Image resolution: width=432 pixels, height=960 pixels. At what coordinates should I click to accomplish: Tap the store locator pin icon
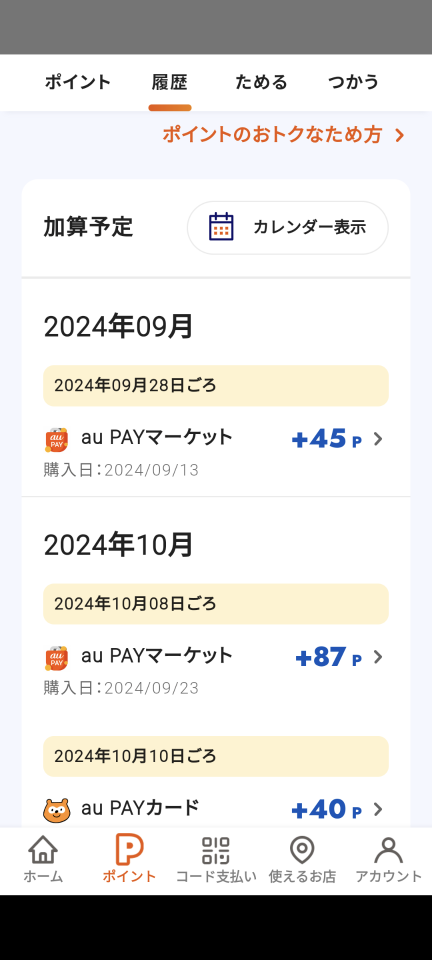[x=302, y=850]
